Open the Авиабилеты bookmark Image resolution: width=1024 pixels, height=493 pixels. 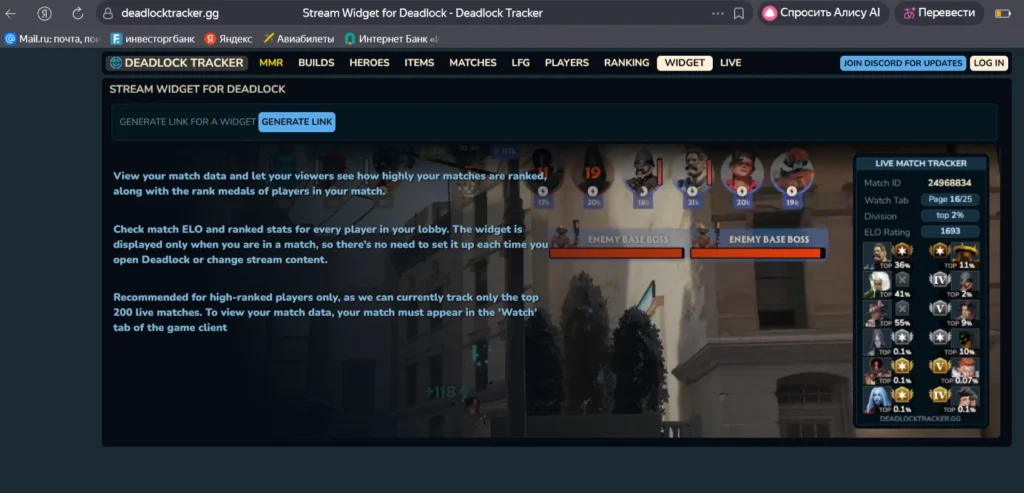coord(298,39)
